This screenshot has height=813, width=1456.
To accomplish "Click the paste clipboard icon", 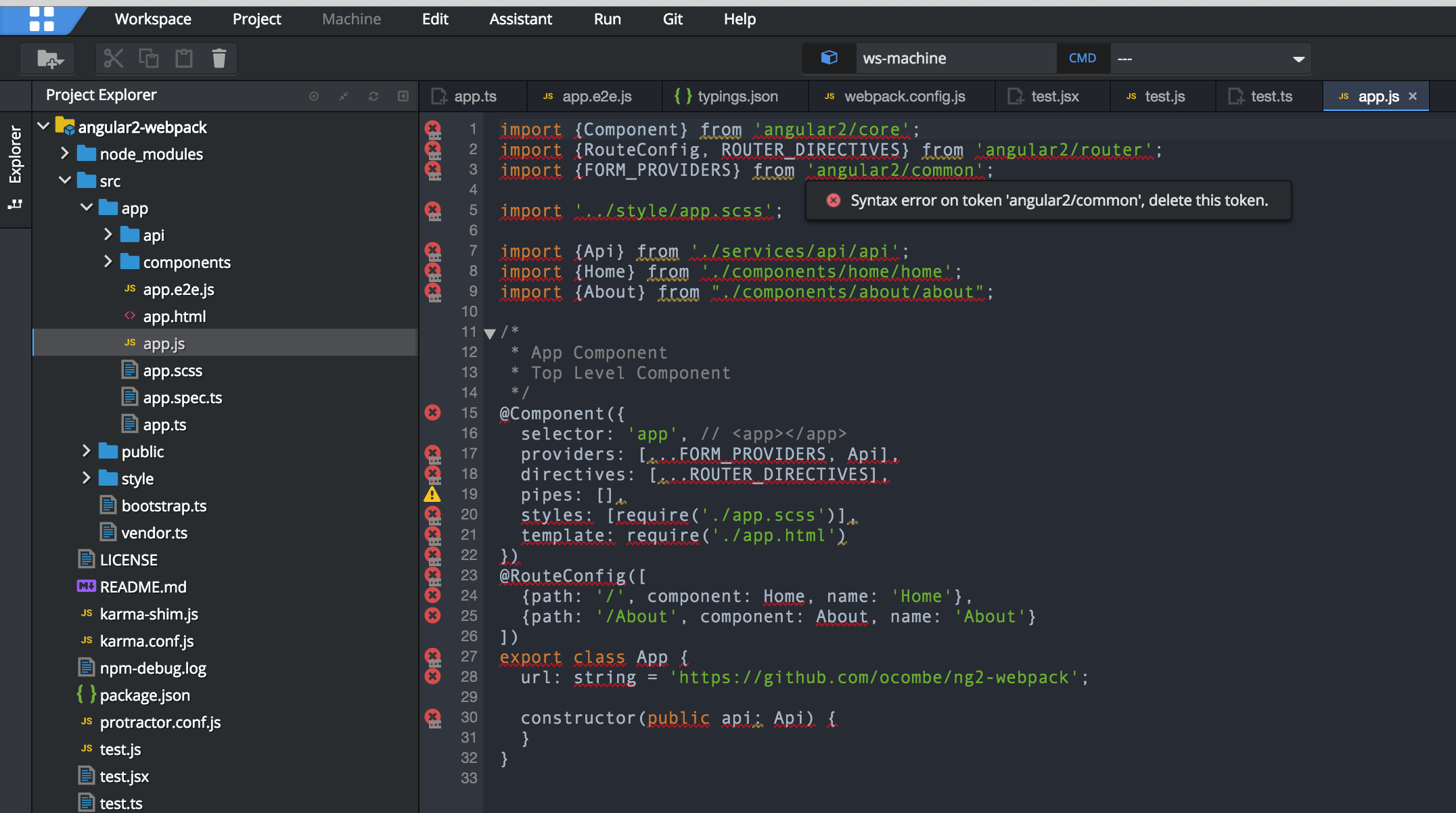I will click(x=183, y=59).
